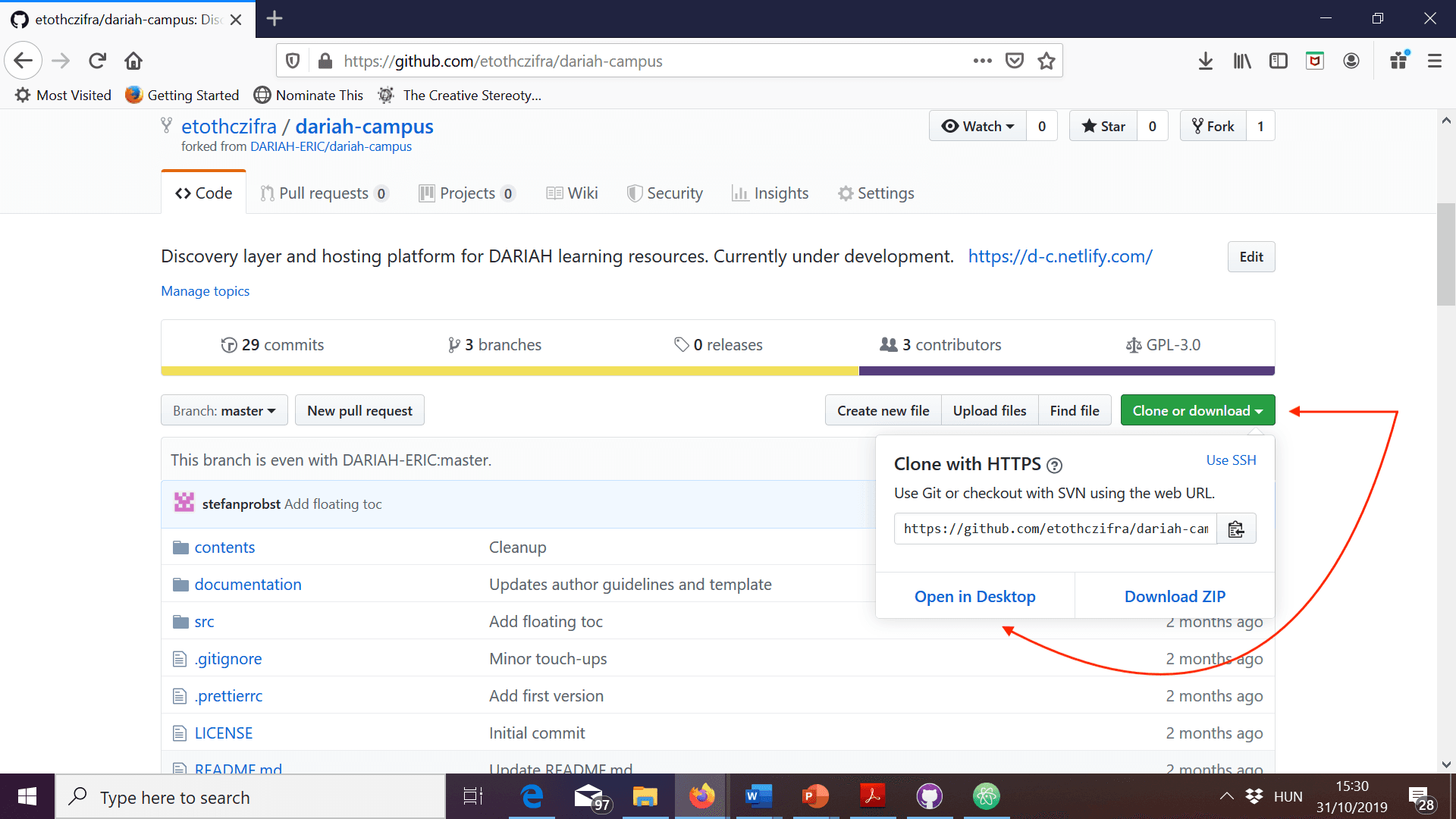Screen dimensions: 1456x819
Task: Click the Download ZIP link
Action: pyautogui.click(x=1175, y=596)
